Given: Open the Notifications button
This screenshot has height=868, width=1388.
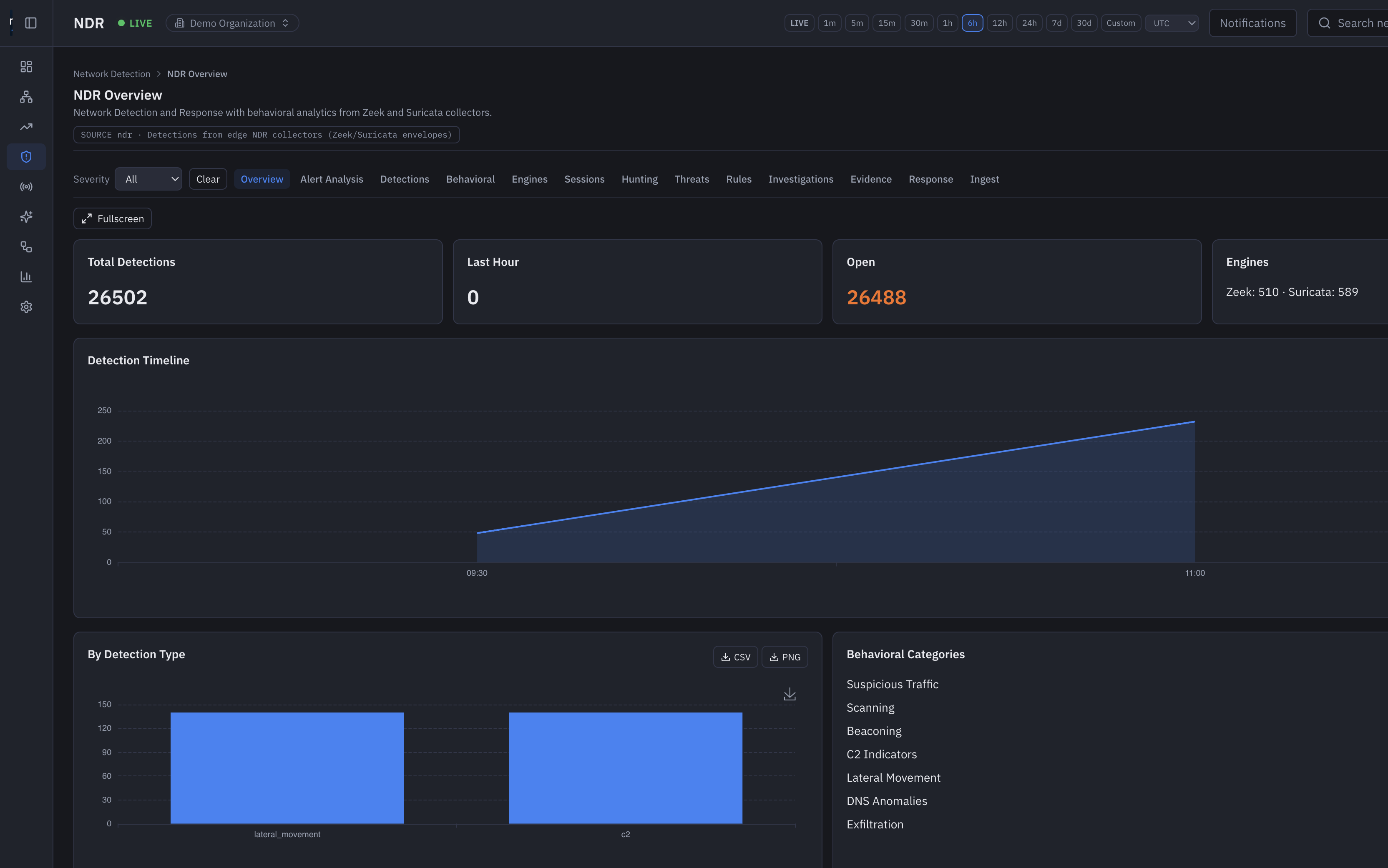Looking at the screenshot, I should pos(1252,23).
